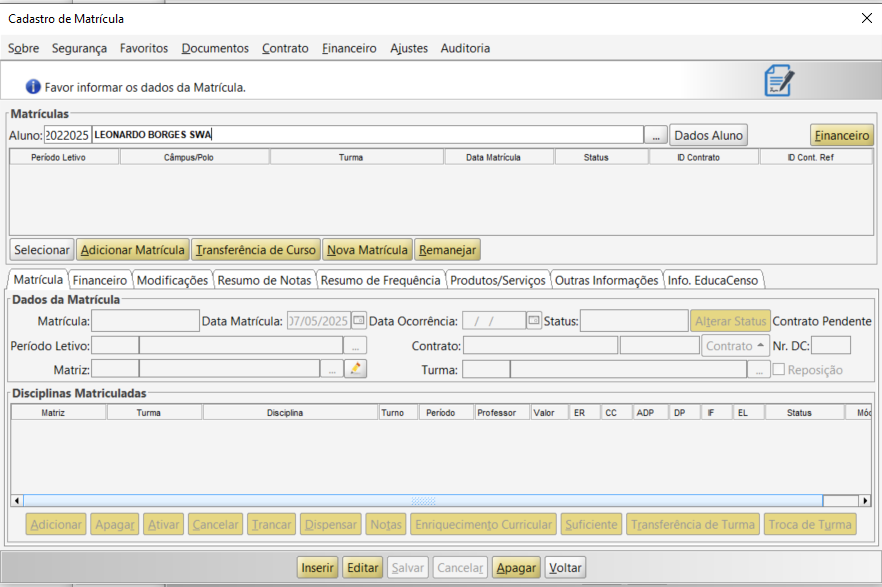Open the Ajustes menu
Viewport: 882px width, 587px height.
[409, 48]
